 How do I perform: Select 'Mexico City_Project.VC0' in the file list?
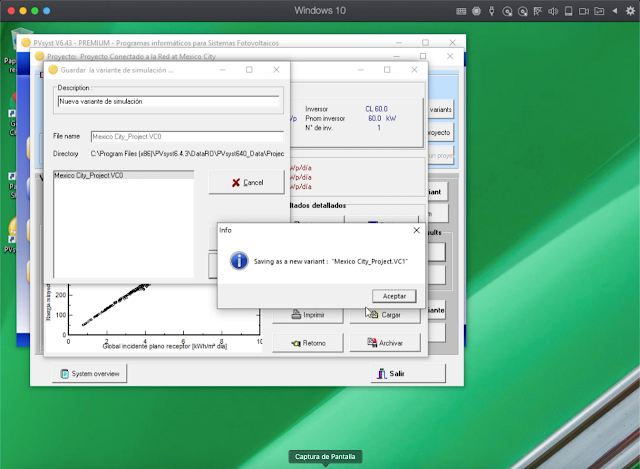point(124,175)
